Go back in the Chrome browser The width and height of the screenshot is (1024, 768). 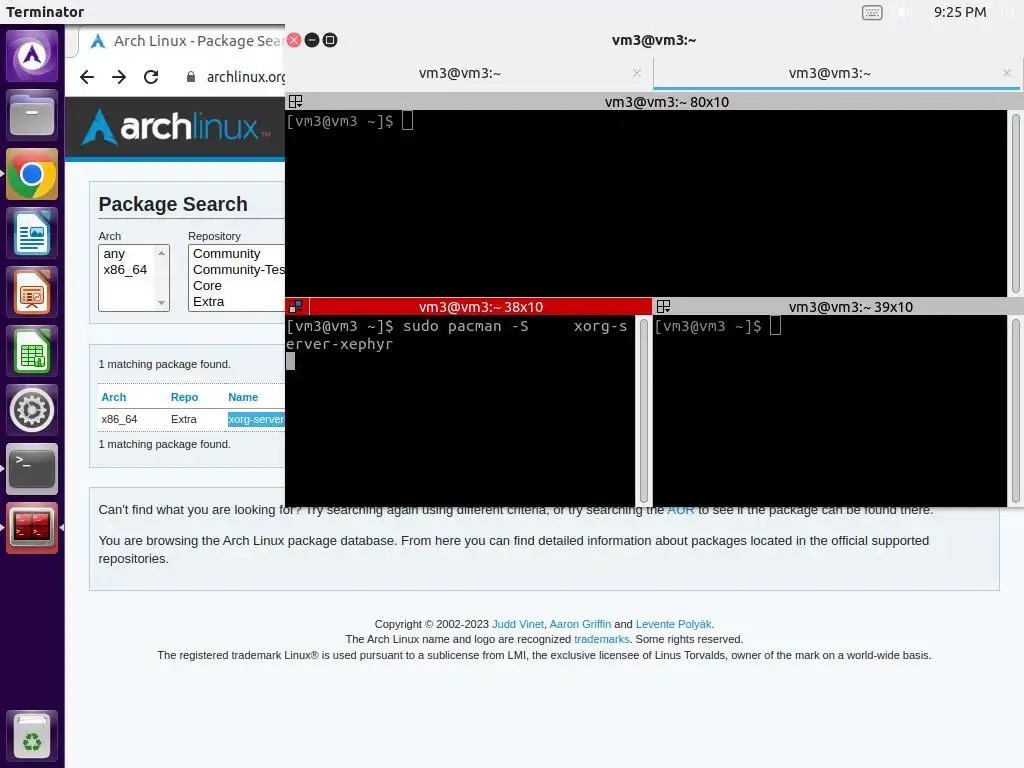pyautogui.click(x=87, y=77)
